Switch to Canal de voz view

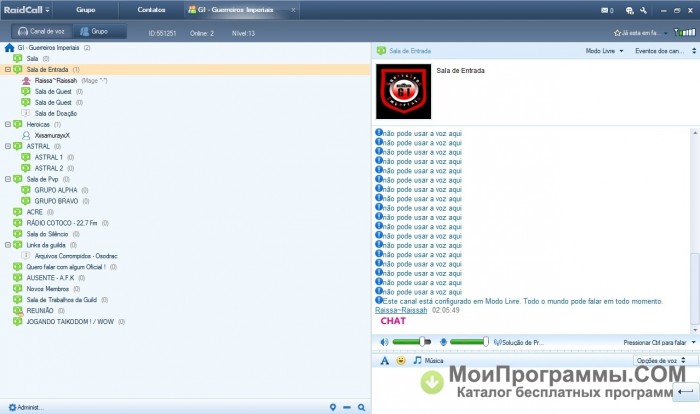click(41, 31)
